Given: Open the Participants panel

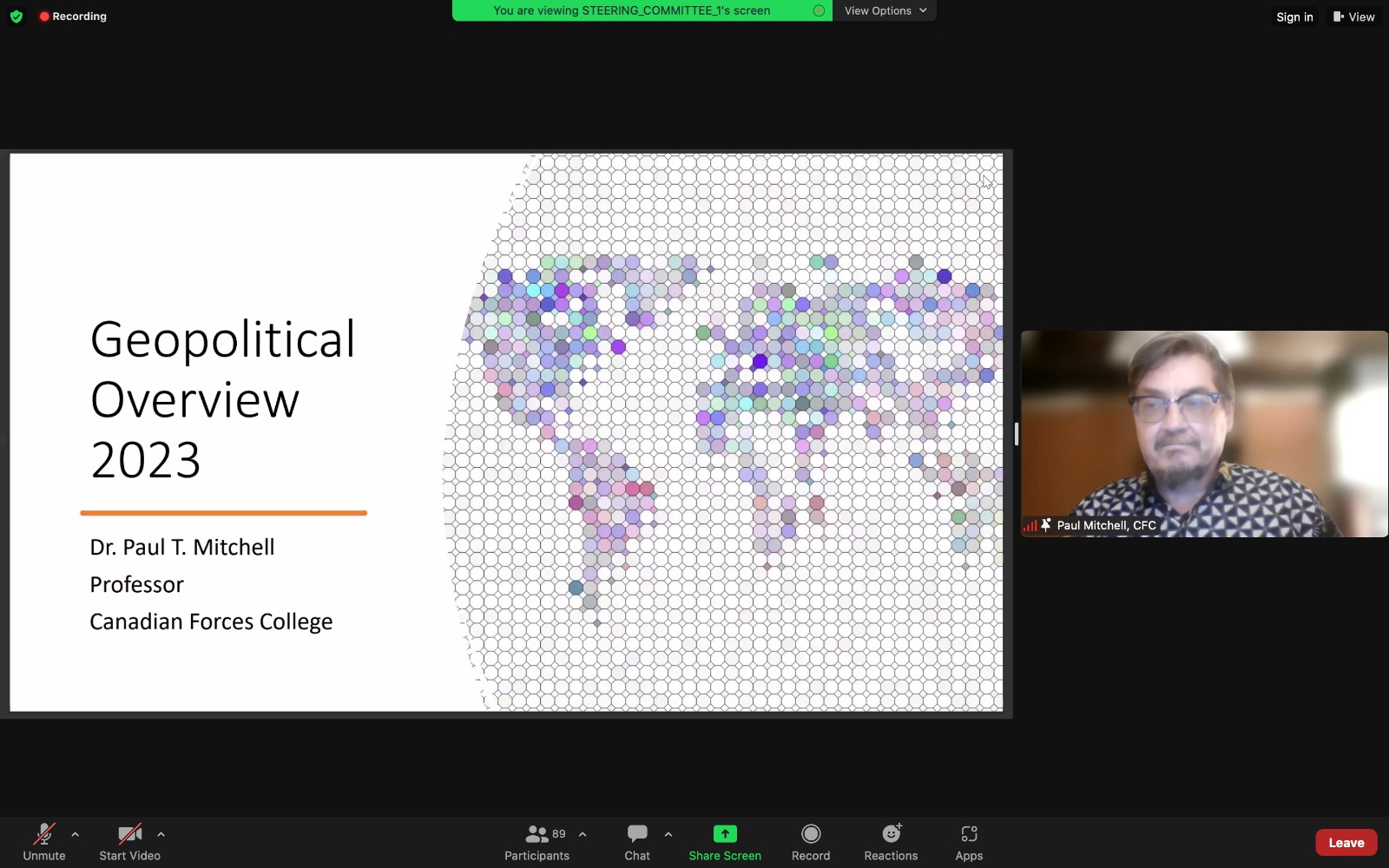Looking at the screenshot, I should pos(537,842).
